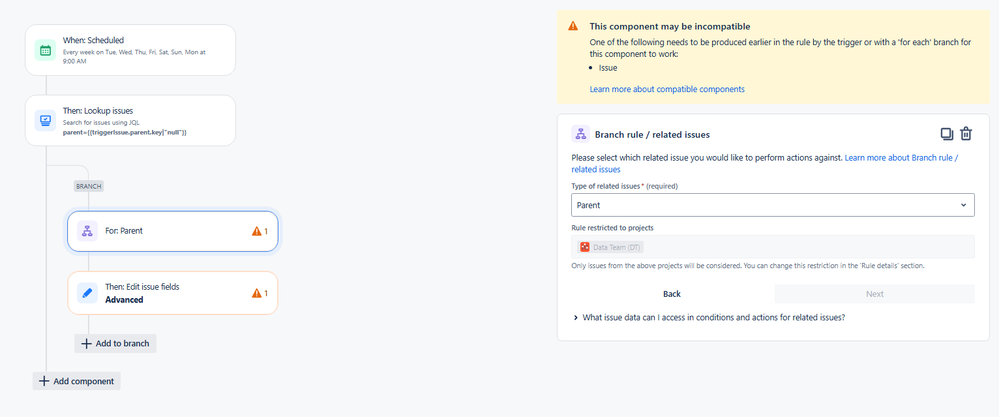This screenshot has width=999, height=417.
Task: Click the plus icon on Add to branch
Action: coord(87,344)
